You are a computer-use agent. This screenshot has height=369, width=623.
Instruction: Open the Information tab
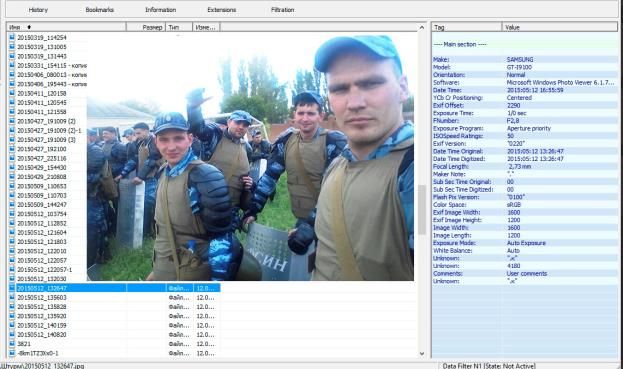[161, 10]
